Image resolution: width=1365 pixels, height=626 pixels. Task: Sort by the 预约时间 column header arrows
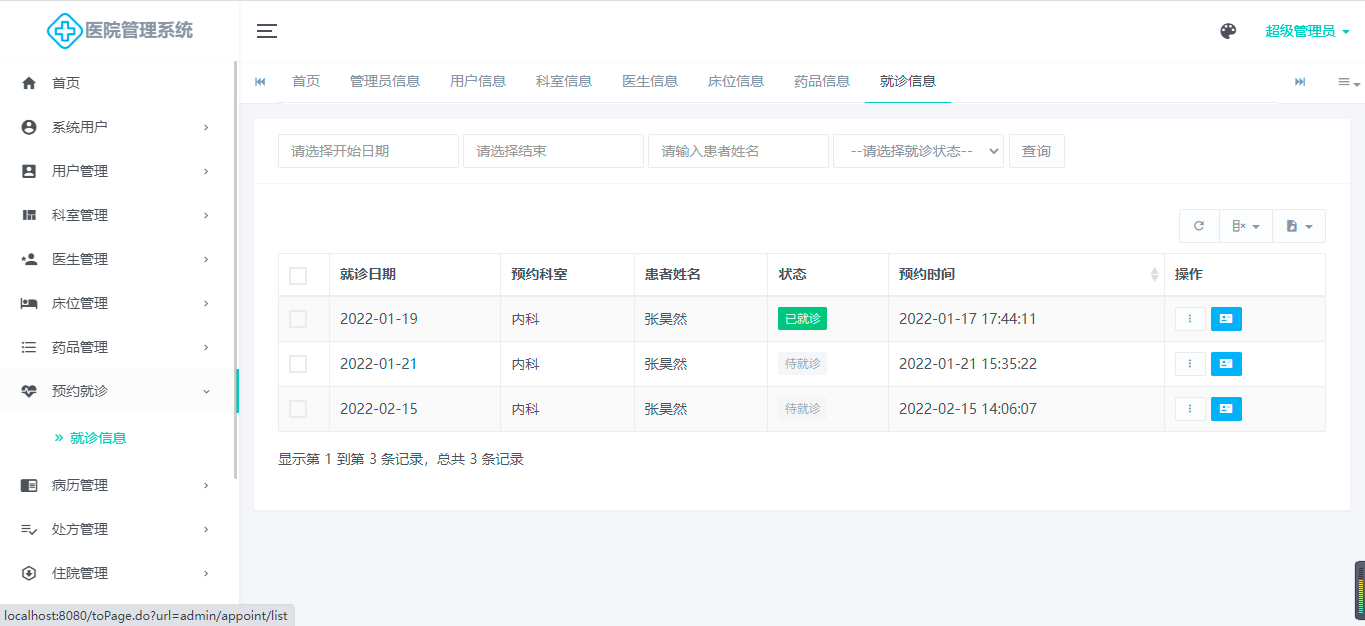[x=1155, y=275]
